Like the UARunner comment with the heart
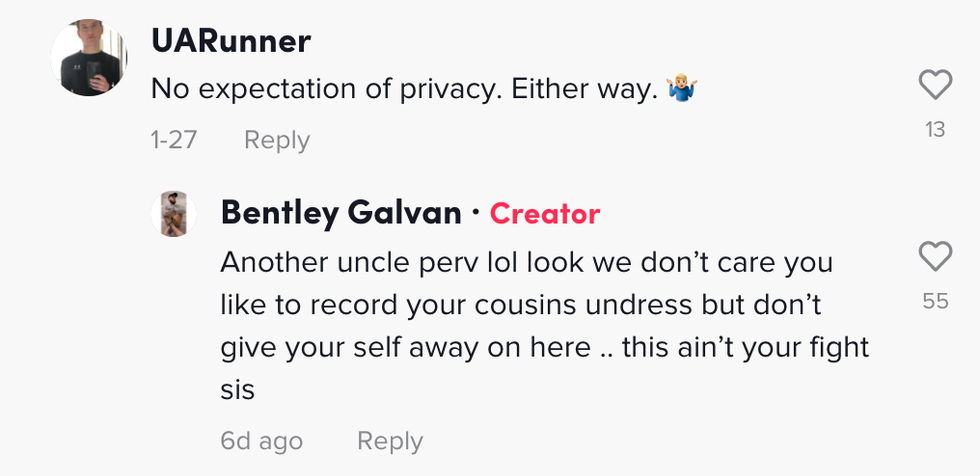 tap(935, 87)
